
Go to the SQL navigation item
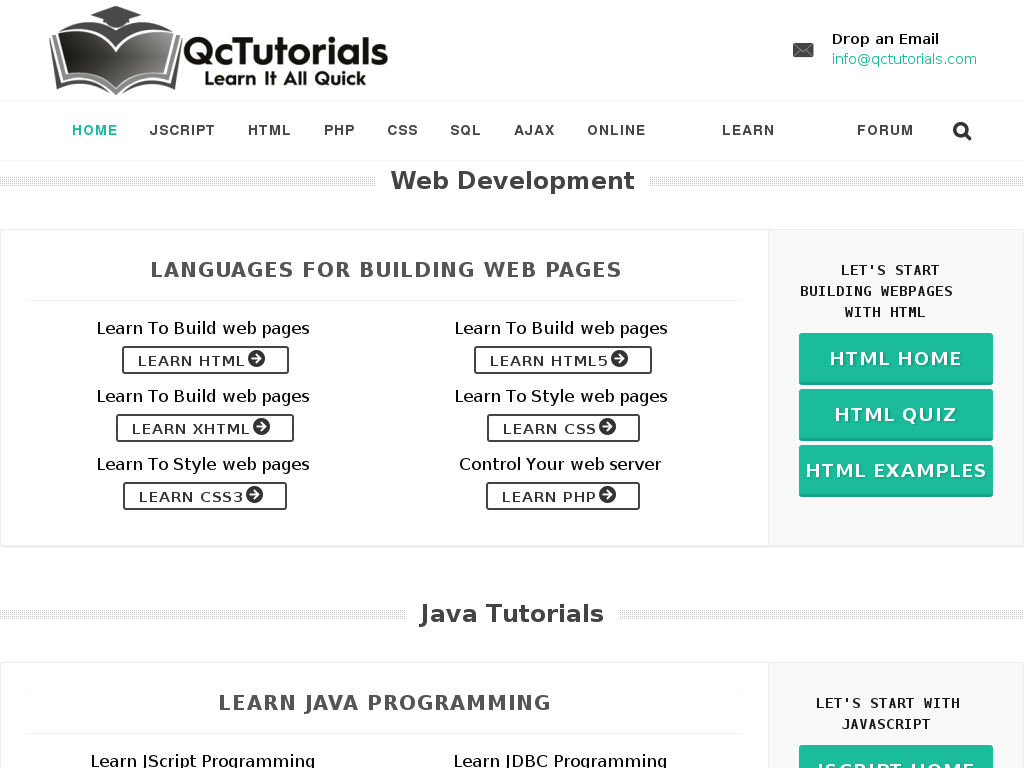point(466,130)
